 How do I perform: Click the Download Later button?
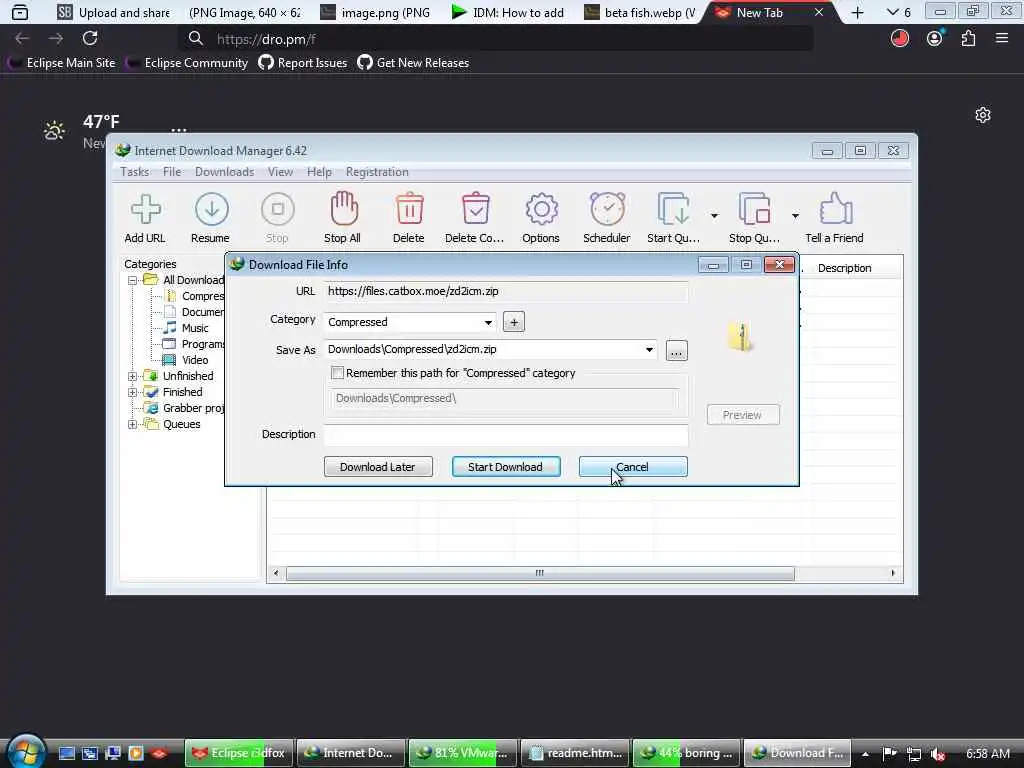[x=378, y=467]
